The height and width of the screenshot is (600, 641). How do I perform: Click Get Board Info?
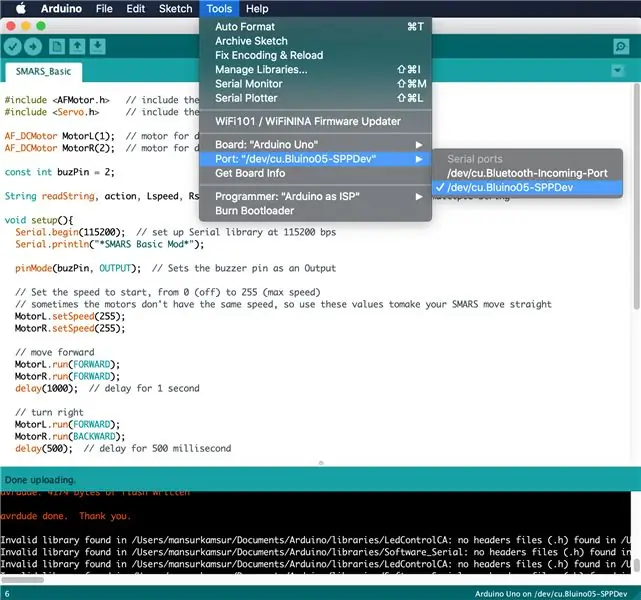coord(316,173)
